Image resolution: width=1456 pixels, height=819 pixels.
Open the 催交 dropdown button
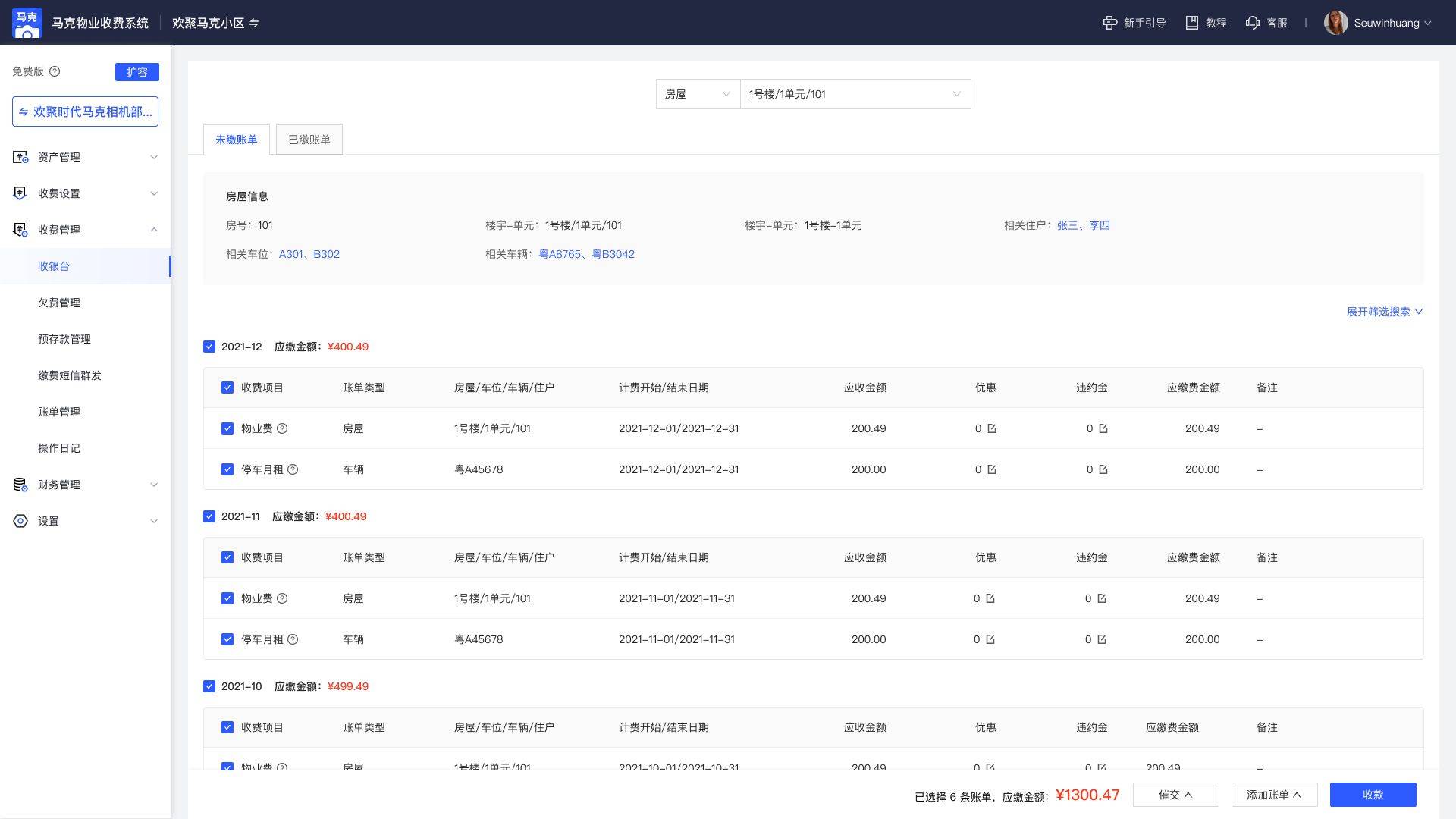(x=1175, y=795)
